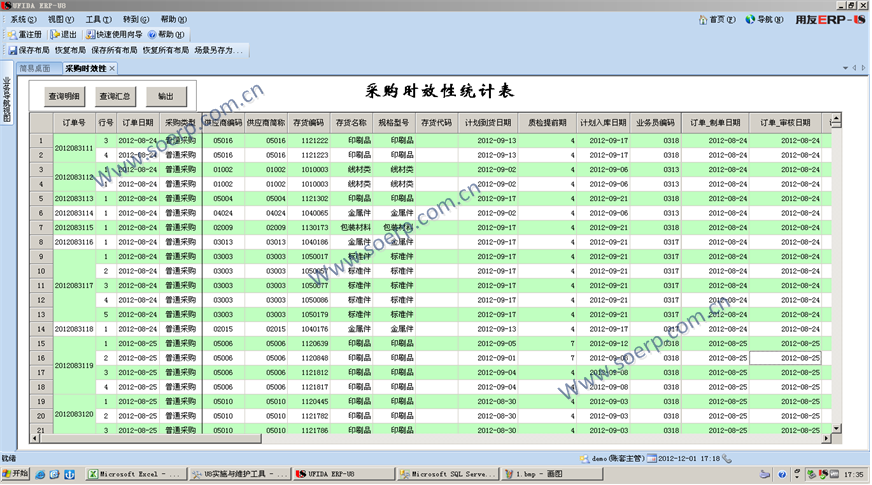
Task: Click the 退出 exit icon
Action: [x=55, y=34]
